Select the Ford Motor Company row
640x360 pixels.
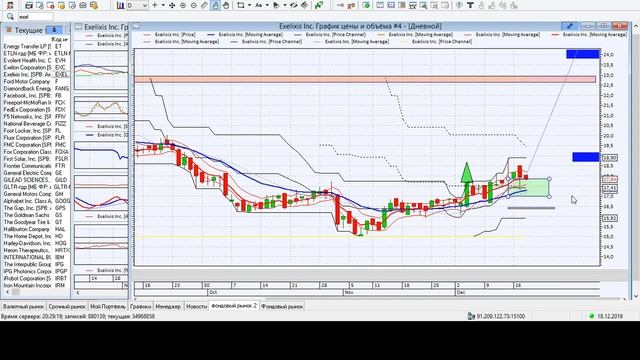pos(36,82)
